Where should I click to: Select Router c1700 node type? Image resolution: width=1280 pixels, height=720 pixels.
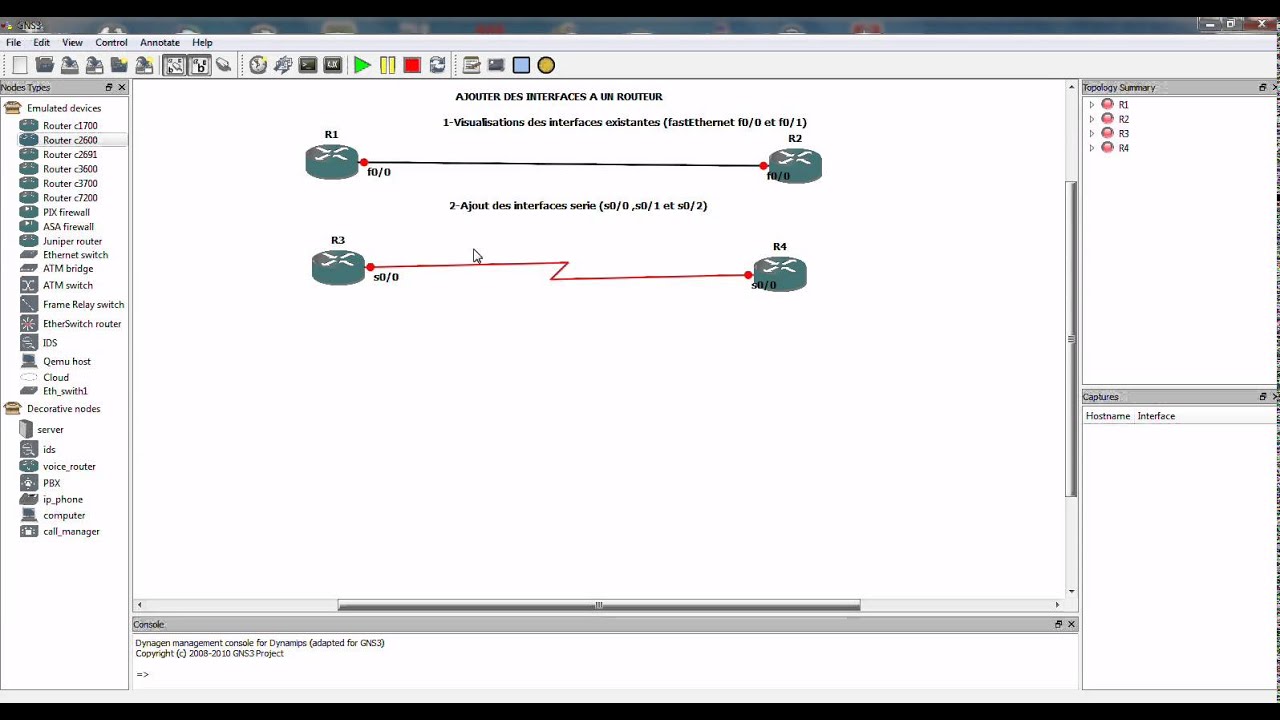tap(70, 126)
